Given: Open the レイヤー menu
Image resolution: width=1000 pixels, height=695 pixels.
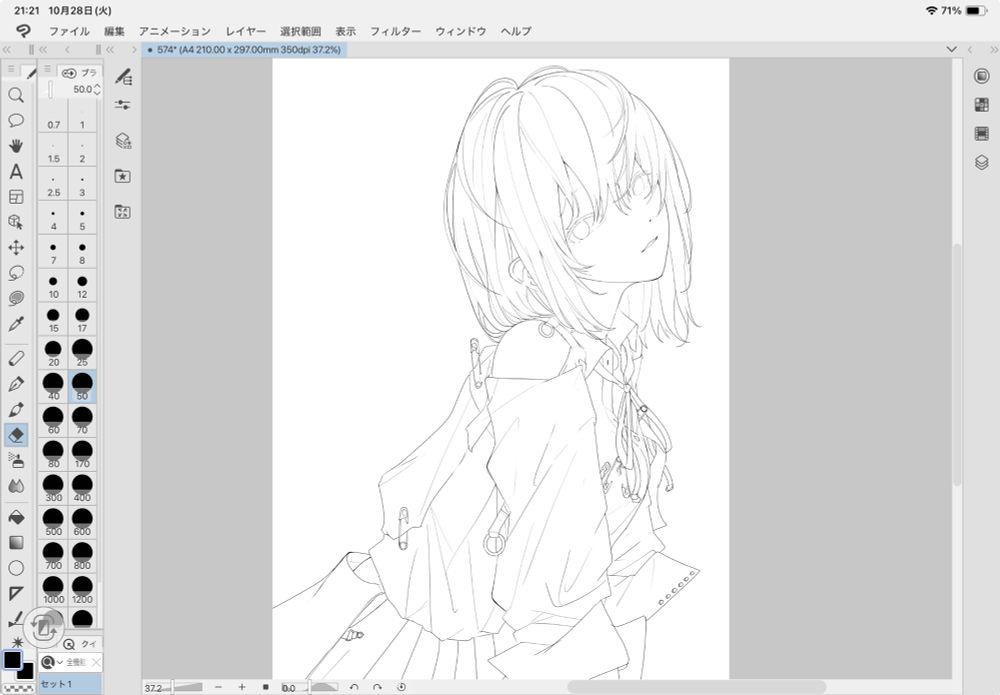Looking at the screenshot, I should 246,31.
